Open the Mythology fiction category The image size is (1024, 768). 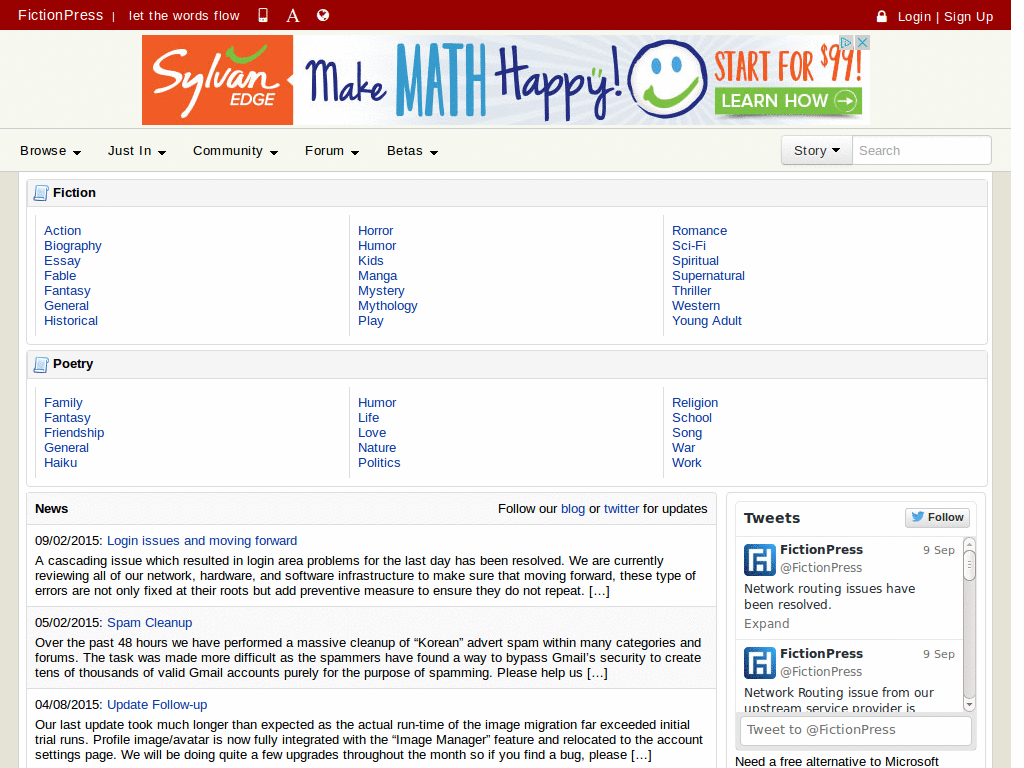(387, 306)
